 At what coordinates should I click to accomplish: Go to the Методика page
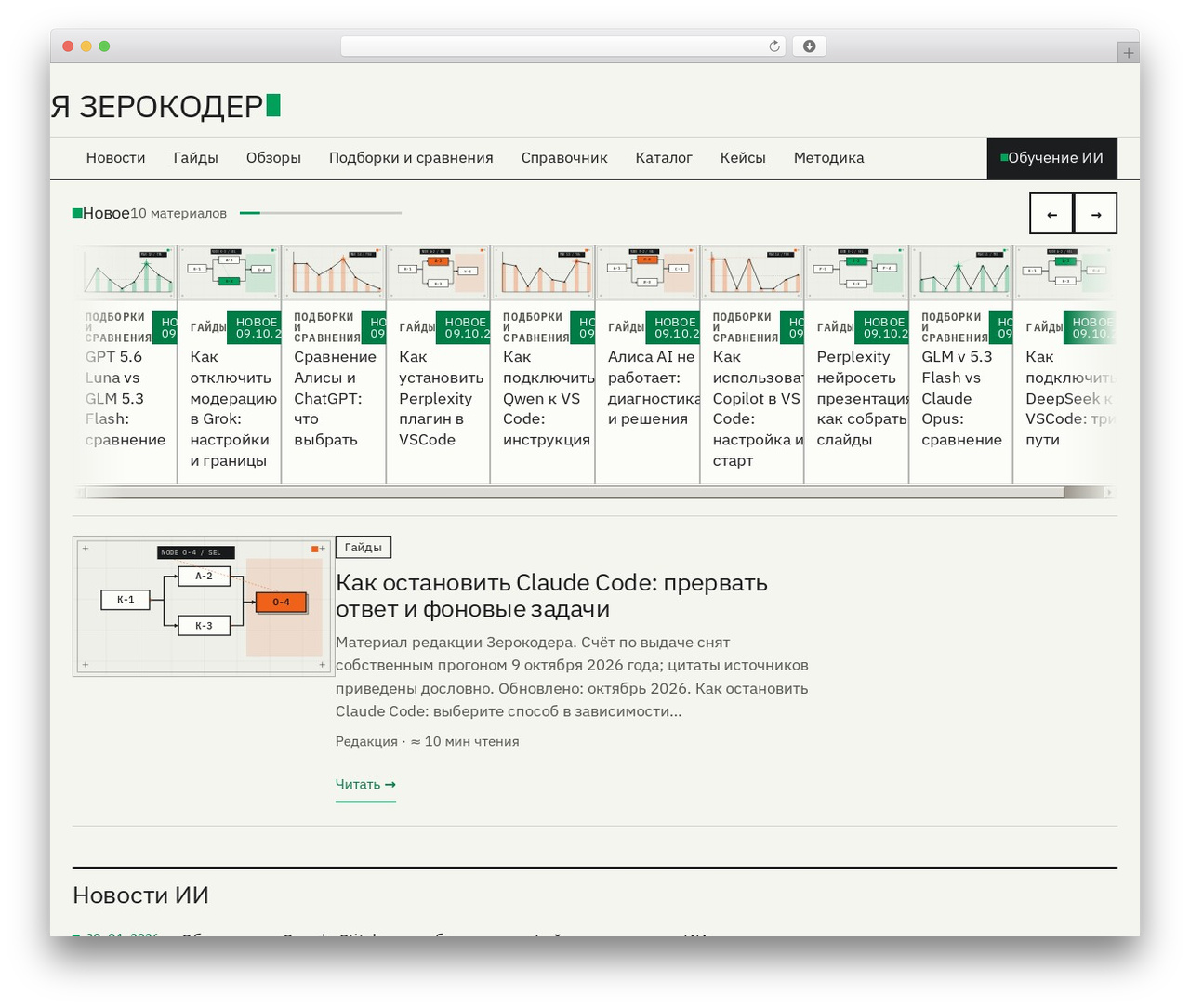tap(829, 158)
